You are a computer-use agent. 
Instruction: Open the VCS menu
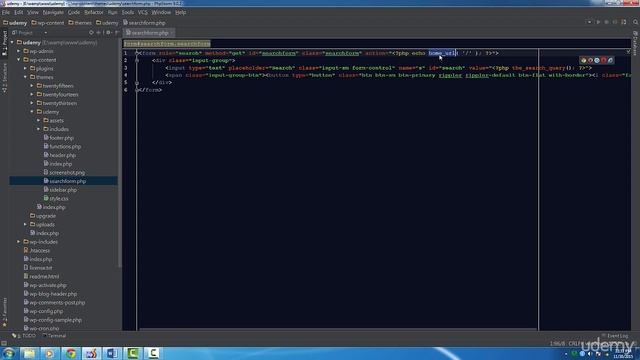tap(142, 12)
